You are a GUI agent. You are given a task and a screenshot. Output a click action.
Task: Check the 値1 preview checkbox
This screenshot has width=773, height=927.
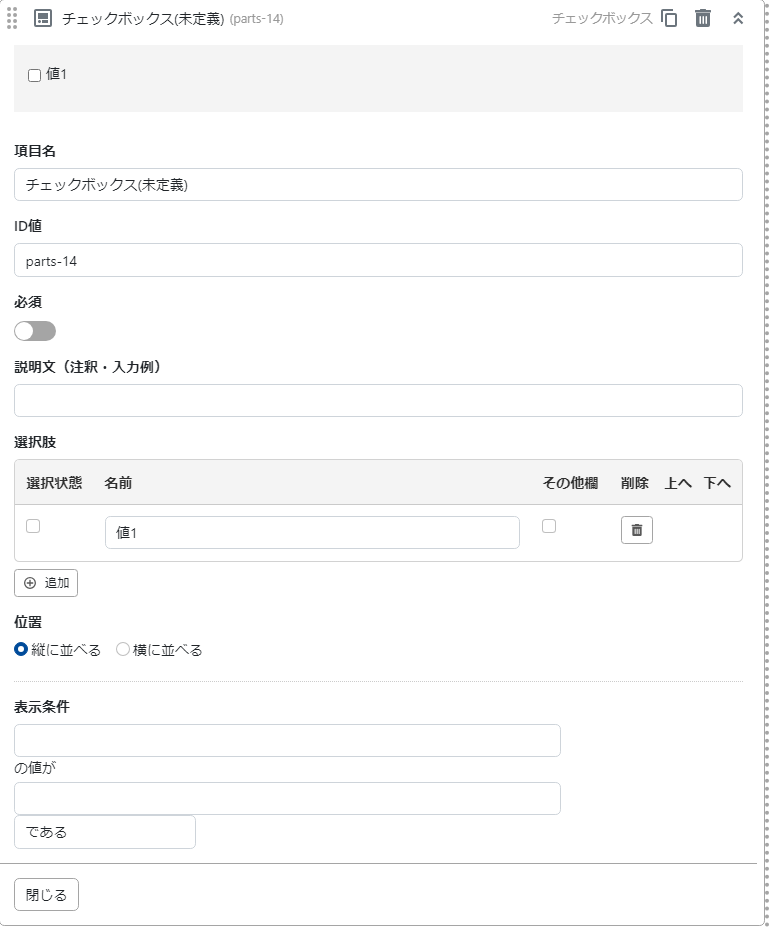[x=35, y=75]
